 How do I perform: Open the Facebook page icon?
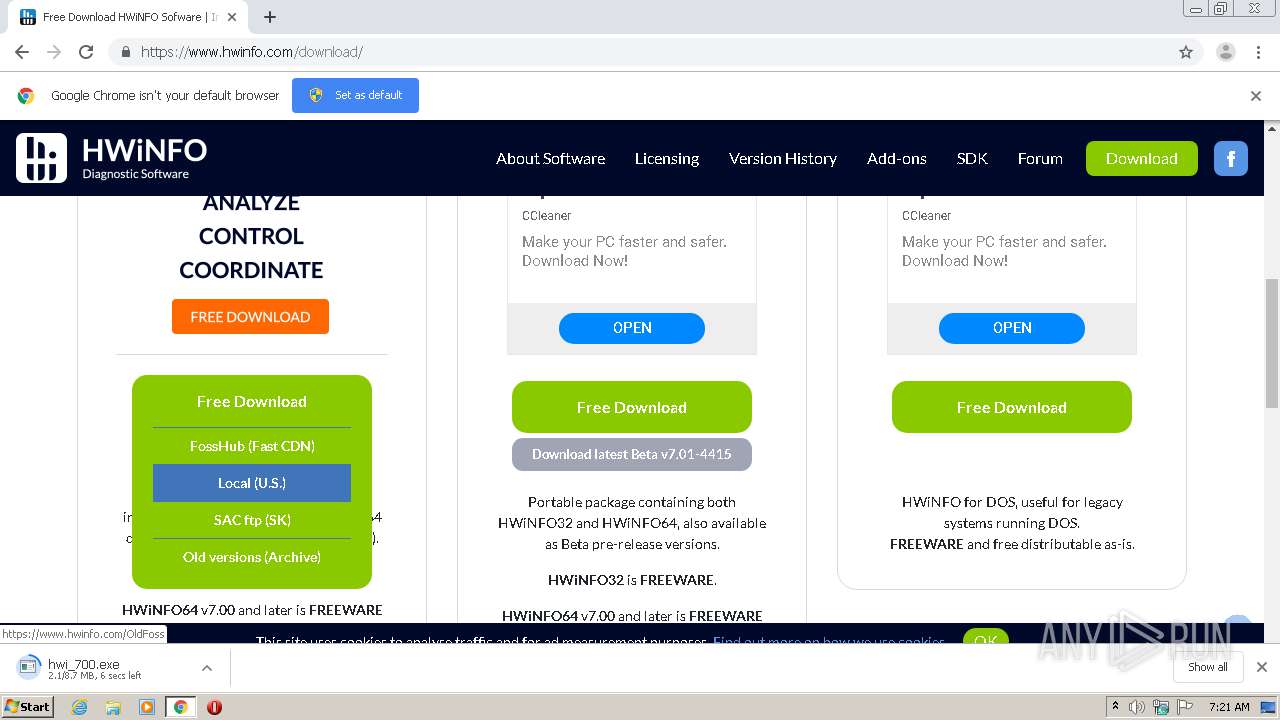(1231, 158)
